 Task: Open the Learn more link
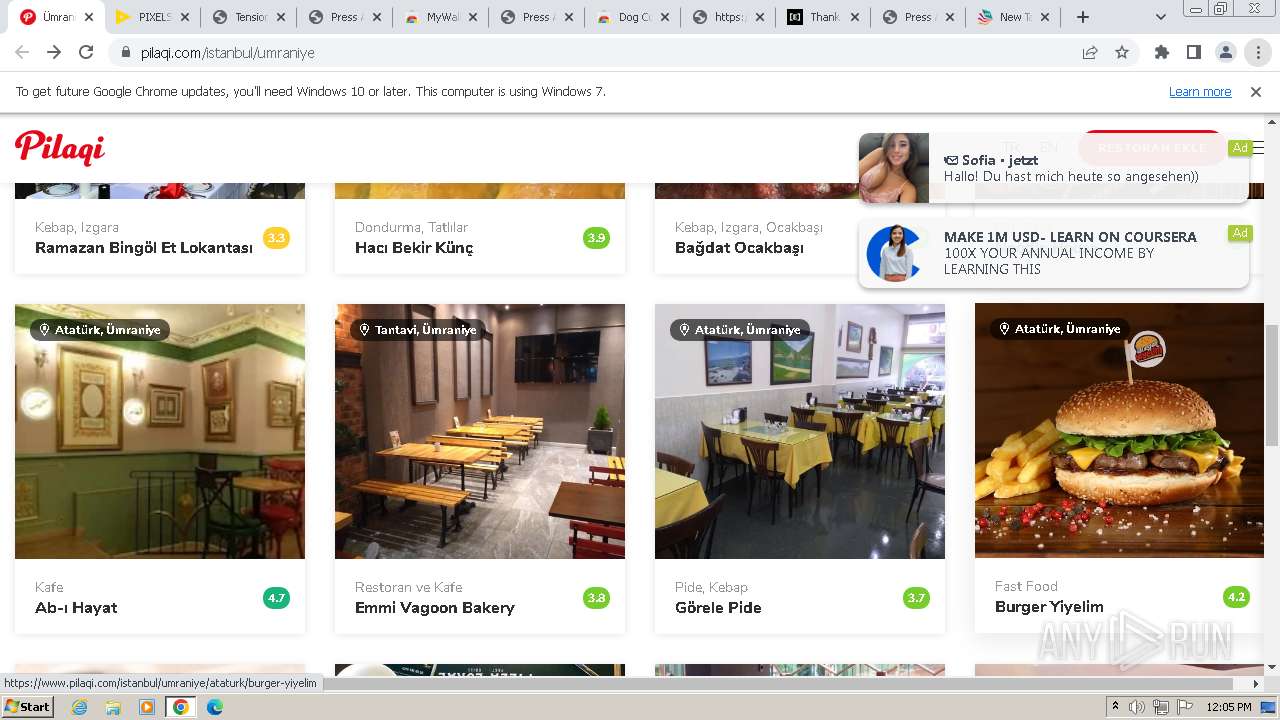click(1200, 92)
